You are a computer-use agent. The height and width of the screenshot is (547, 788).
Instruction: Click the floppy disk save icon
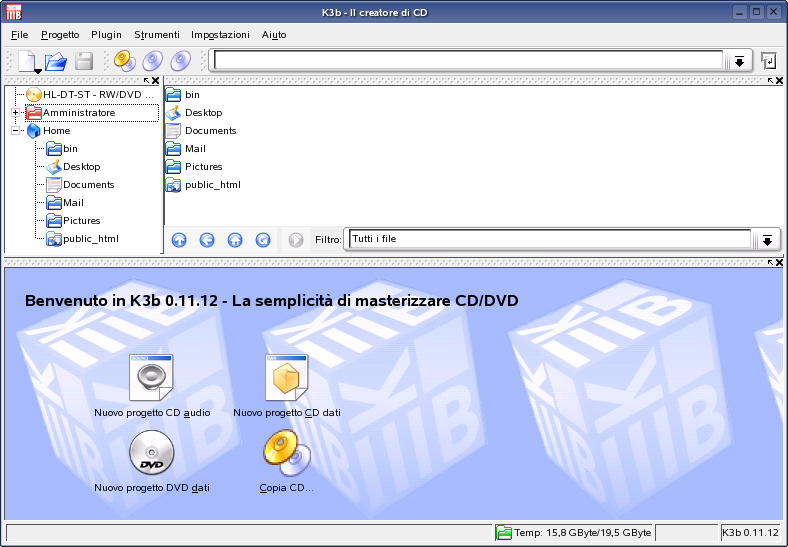click(84, 61)
